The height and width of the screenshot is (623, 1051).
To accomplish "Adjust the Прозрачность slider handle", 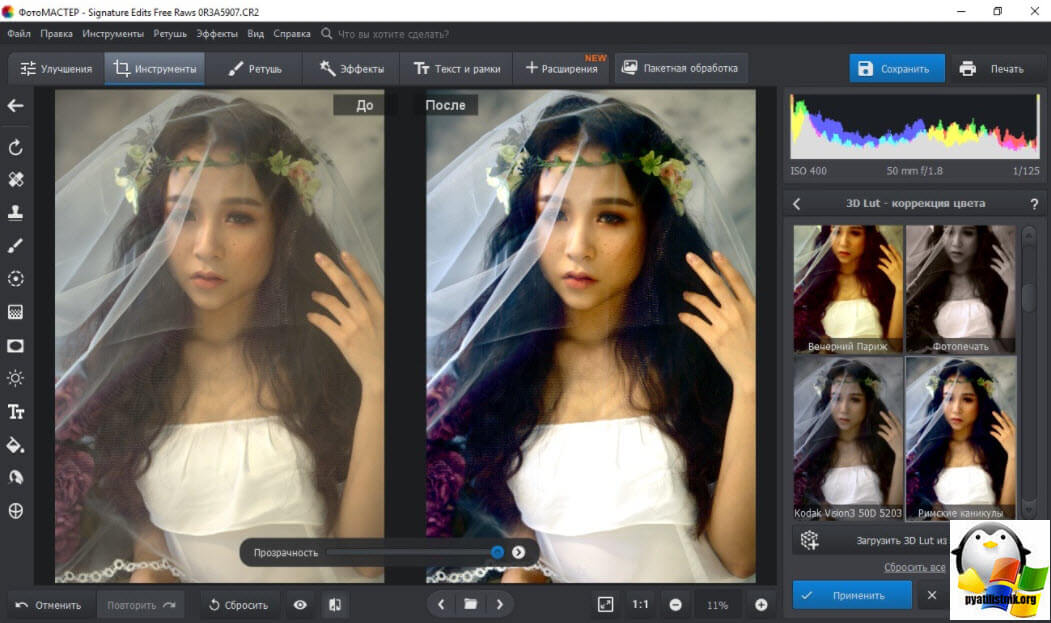I will pos(497,552).
